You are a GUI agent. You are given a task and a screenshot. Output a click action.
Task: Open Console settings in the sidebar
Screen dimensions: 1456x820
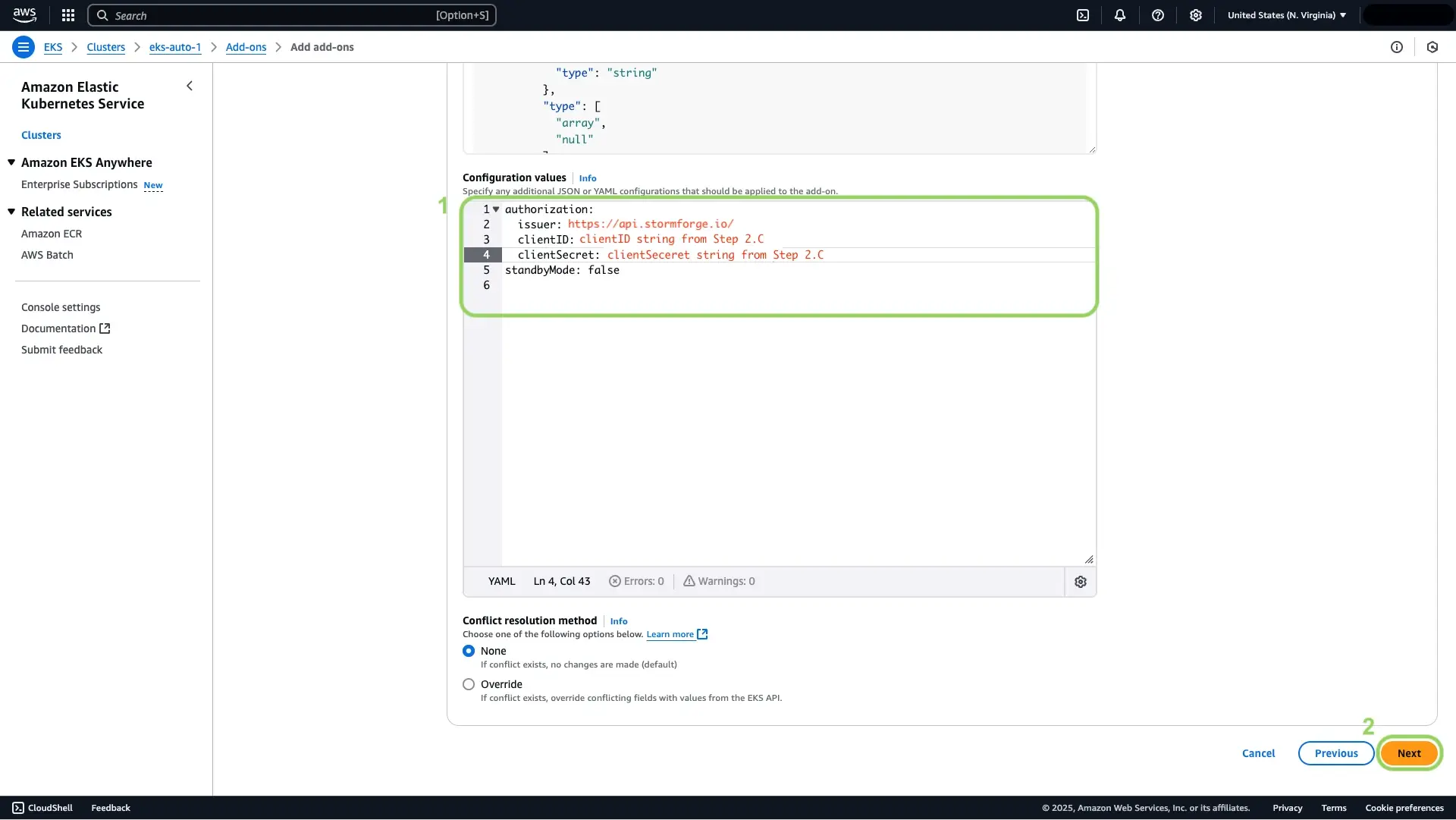[61, 307]
